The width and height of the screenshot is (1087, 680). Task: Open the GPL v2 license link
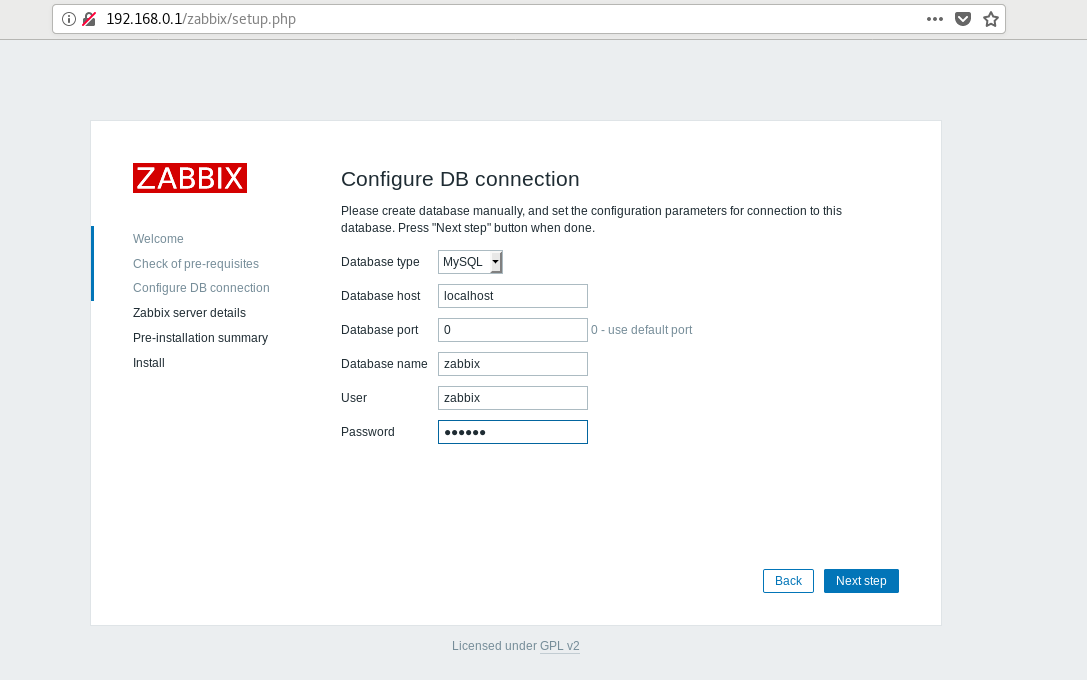(559, 646)
